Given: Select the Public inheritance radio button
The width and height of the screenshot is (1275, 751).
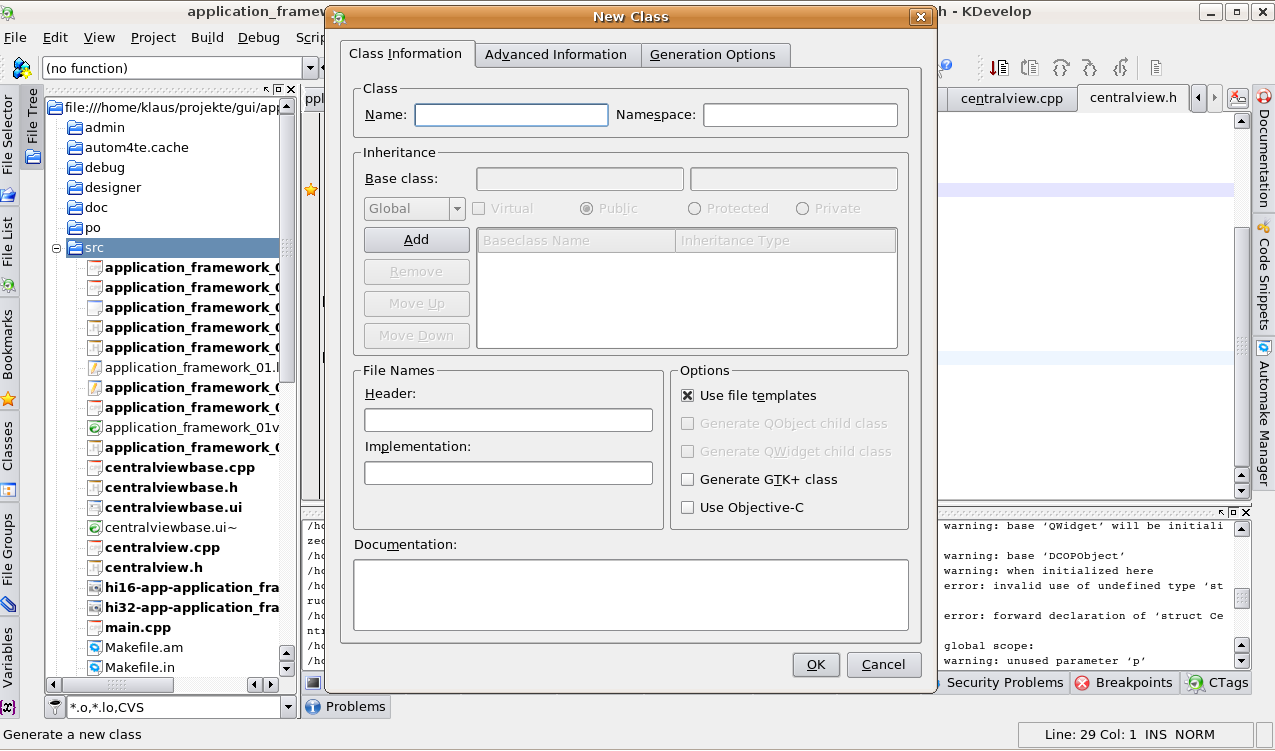Looking at the screenshot, I should (x=586, y=208).
